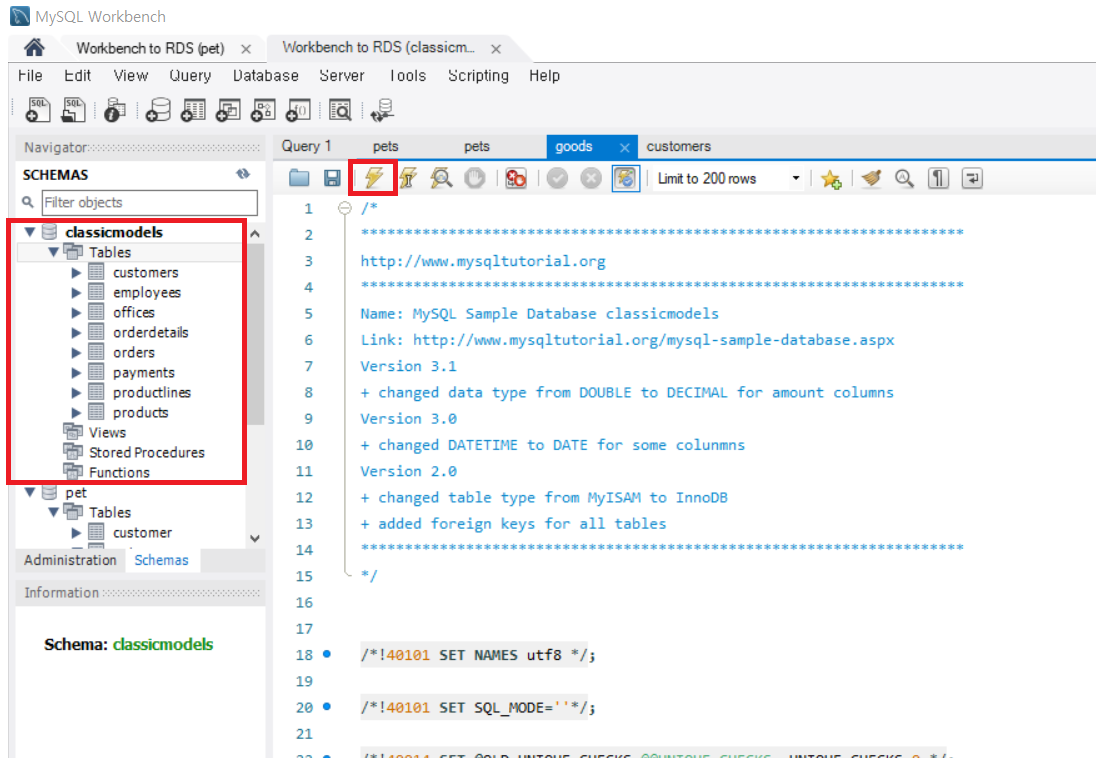Select Views under classicmodels
Viewport: 1096px width, 758px height.
[x=107, y=433]
